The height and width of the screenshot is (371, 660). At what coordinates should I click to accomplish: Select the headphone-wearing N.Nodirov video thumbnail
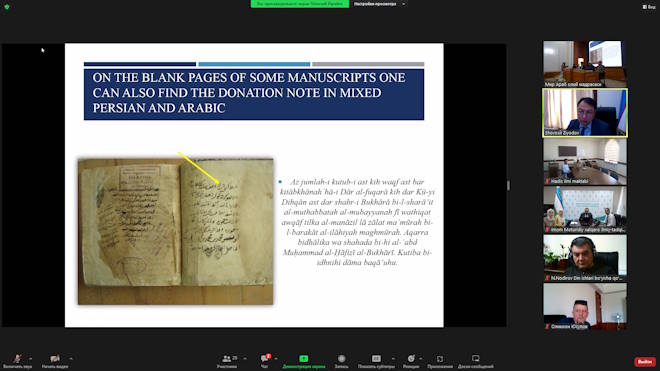[585, 258]
